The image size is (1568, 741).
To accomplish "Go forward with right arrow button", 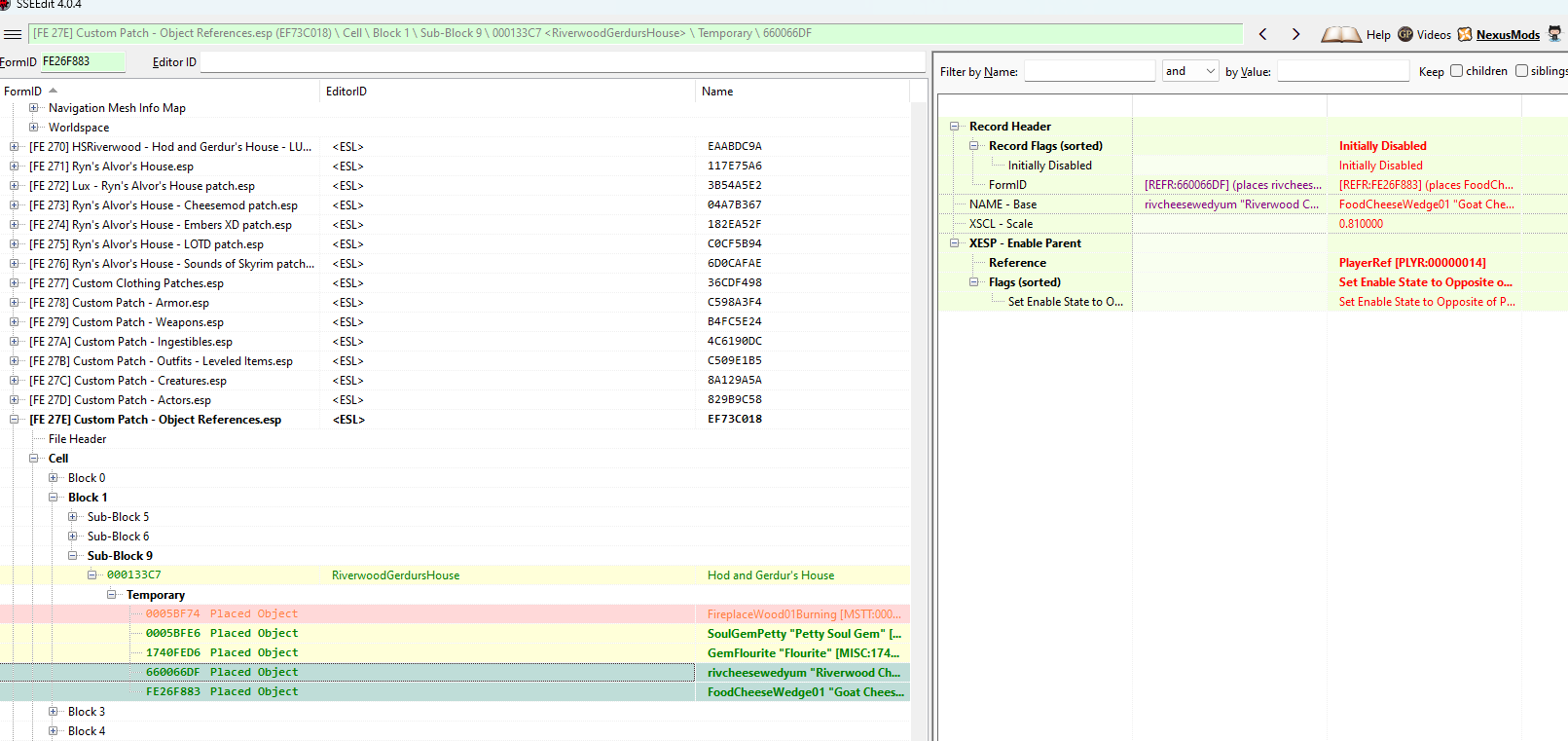I will pyautogui.click(x=1295, y=34).
